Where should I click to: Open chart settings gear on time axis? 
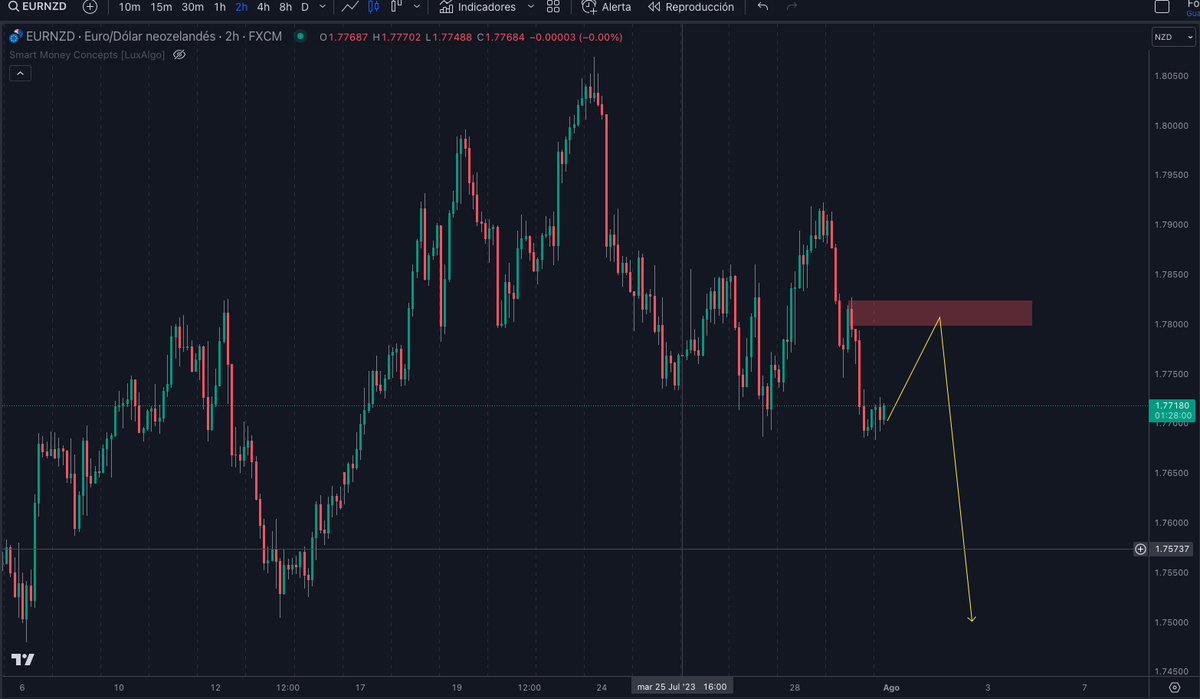[x=1173, y=687]
